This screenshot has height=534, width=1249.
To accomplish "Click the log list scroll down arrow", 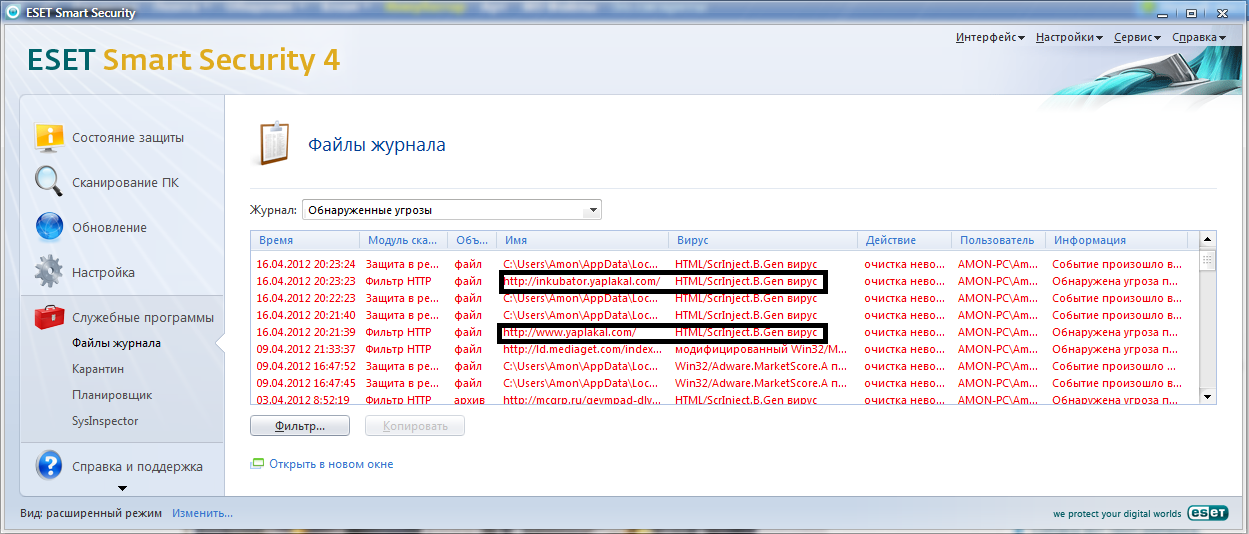I will pyautogui.click(x=1208, y=396).
